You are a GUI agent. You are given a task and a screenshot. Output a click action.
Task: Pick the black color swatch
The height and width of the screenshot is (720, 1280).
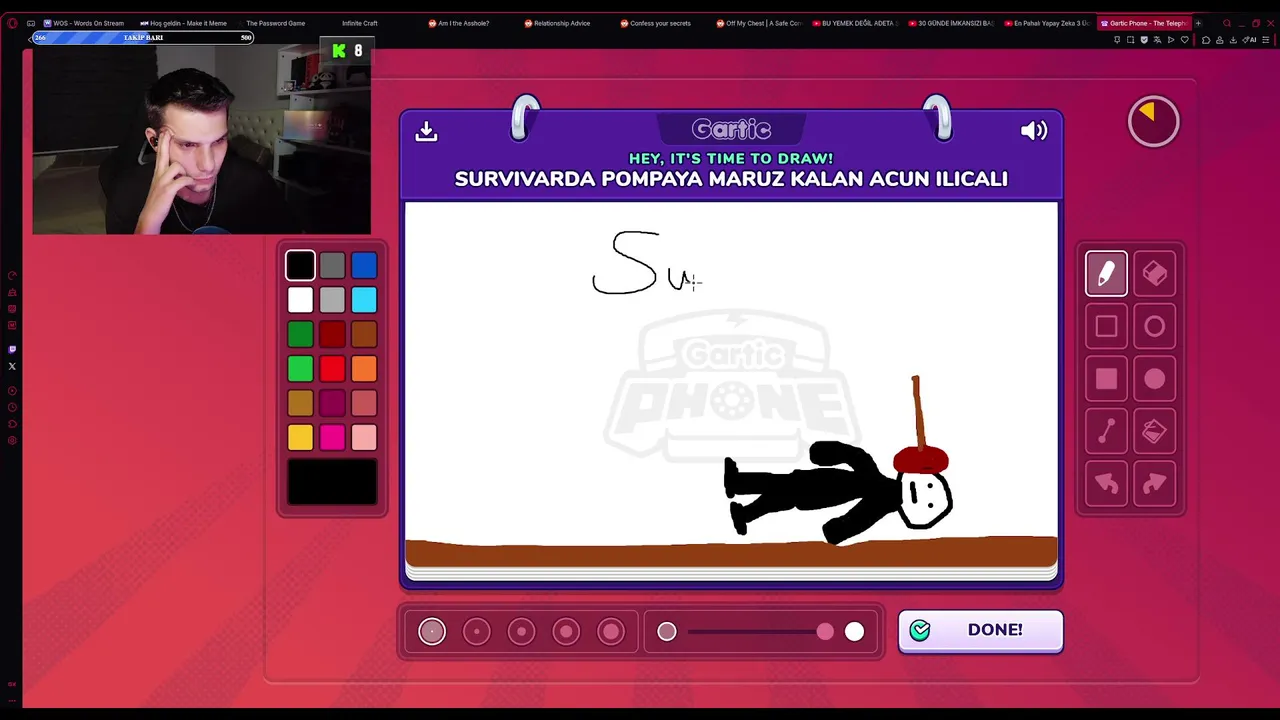pos(300,265)
